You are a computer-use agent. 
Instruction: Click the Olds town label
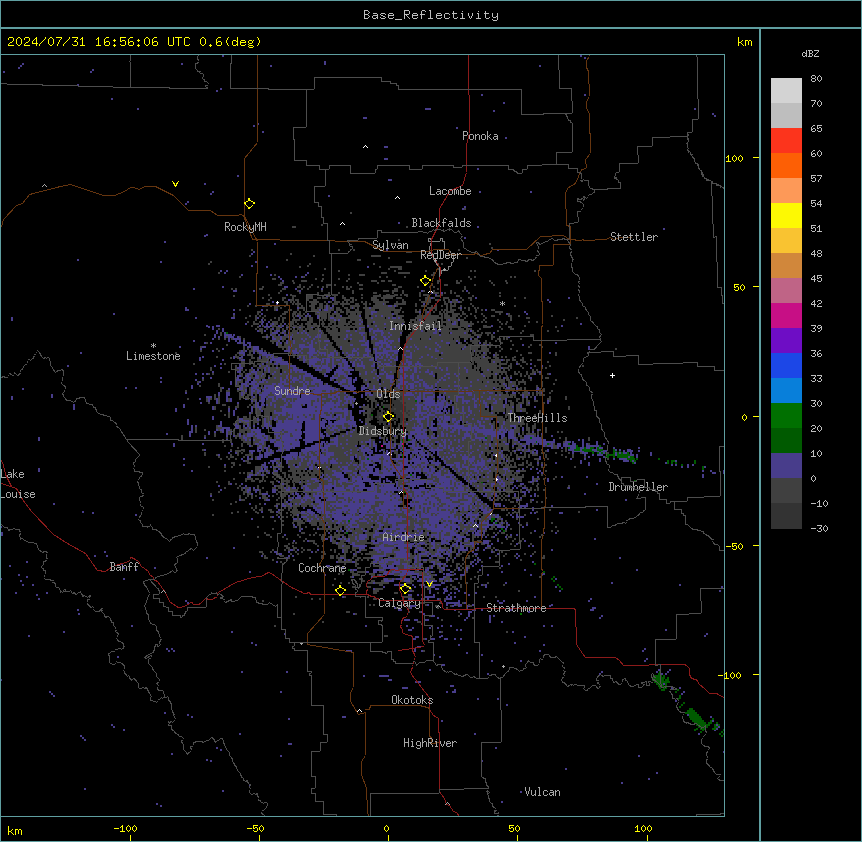(x=388, y=394)
